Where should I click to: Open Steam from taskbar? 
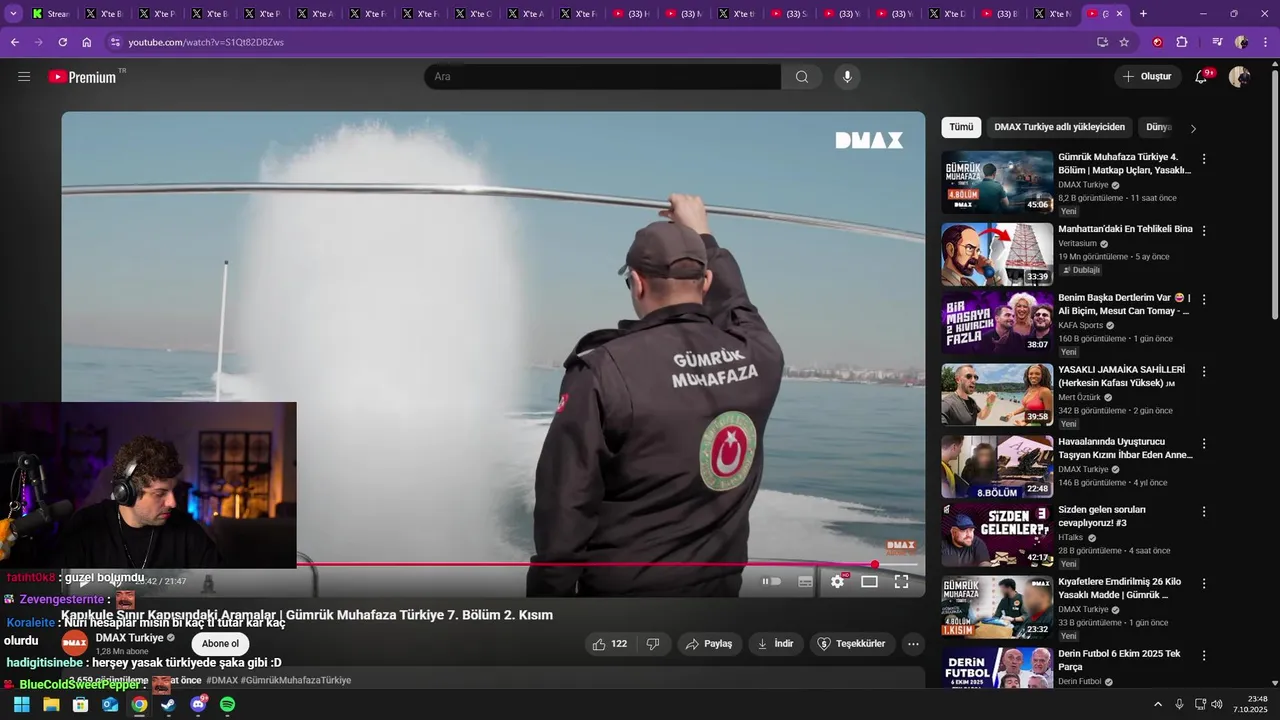tap(168, 705)
